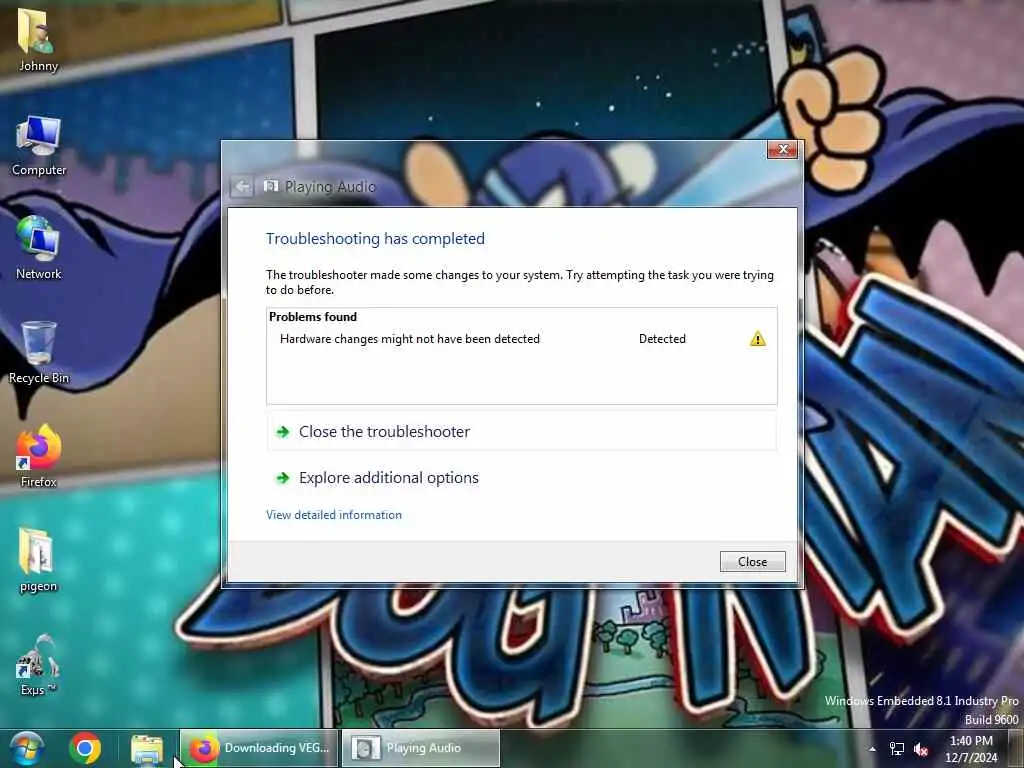Click the Troubleshooting has completed heading

tap(375, 239)
